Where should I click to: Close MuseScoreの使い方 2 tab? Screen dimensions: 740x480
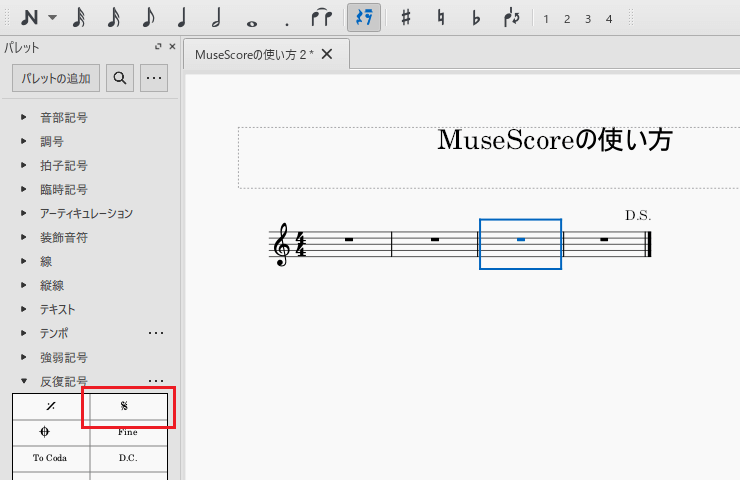point(327,54)
